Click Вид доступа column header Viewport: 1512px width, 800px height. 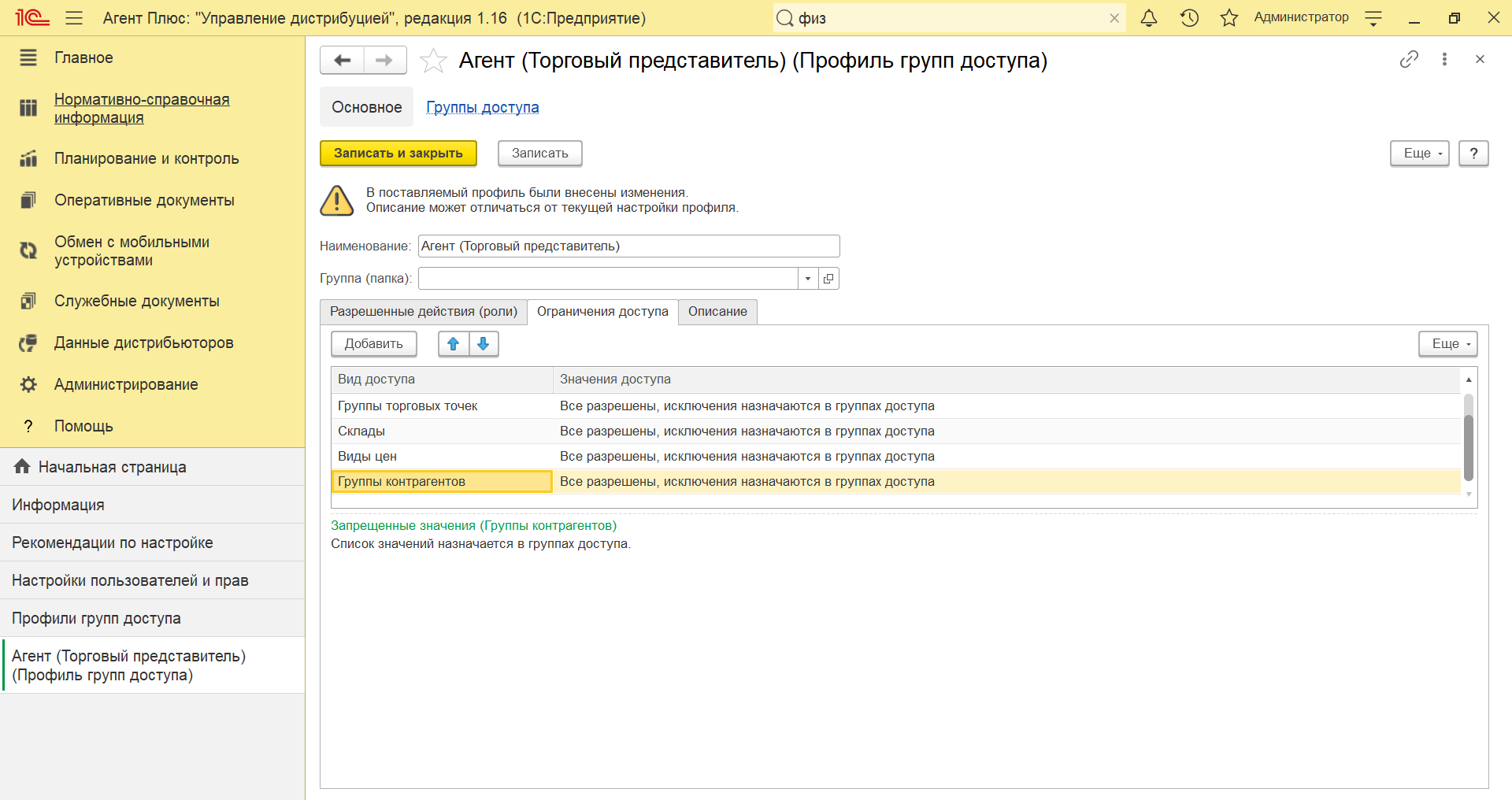tap(442, 380)
